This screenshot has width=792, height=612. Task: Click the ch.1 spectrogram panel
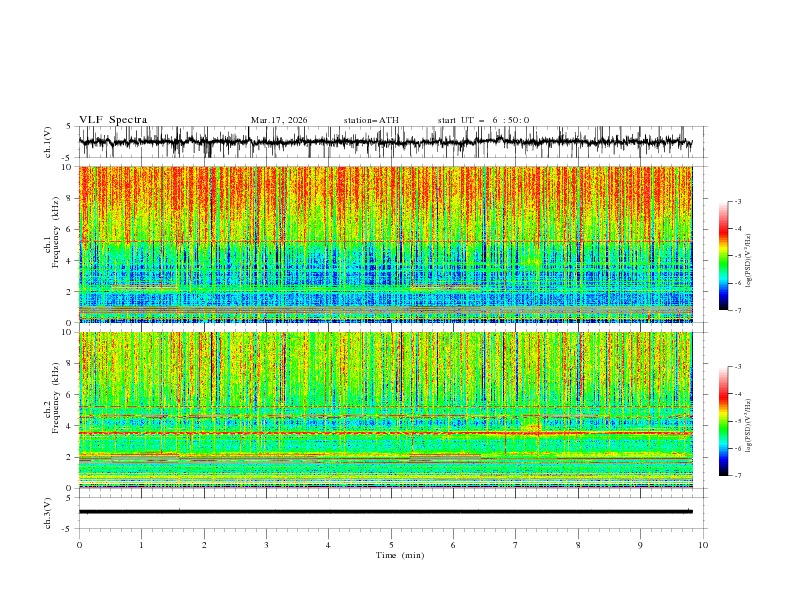point(385,244)
